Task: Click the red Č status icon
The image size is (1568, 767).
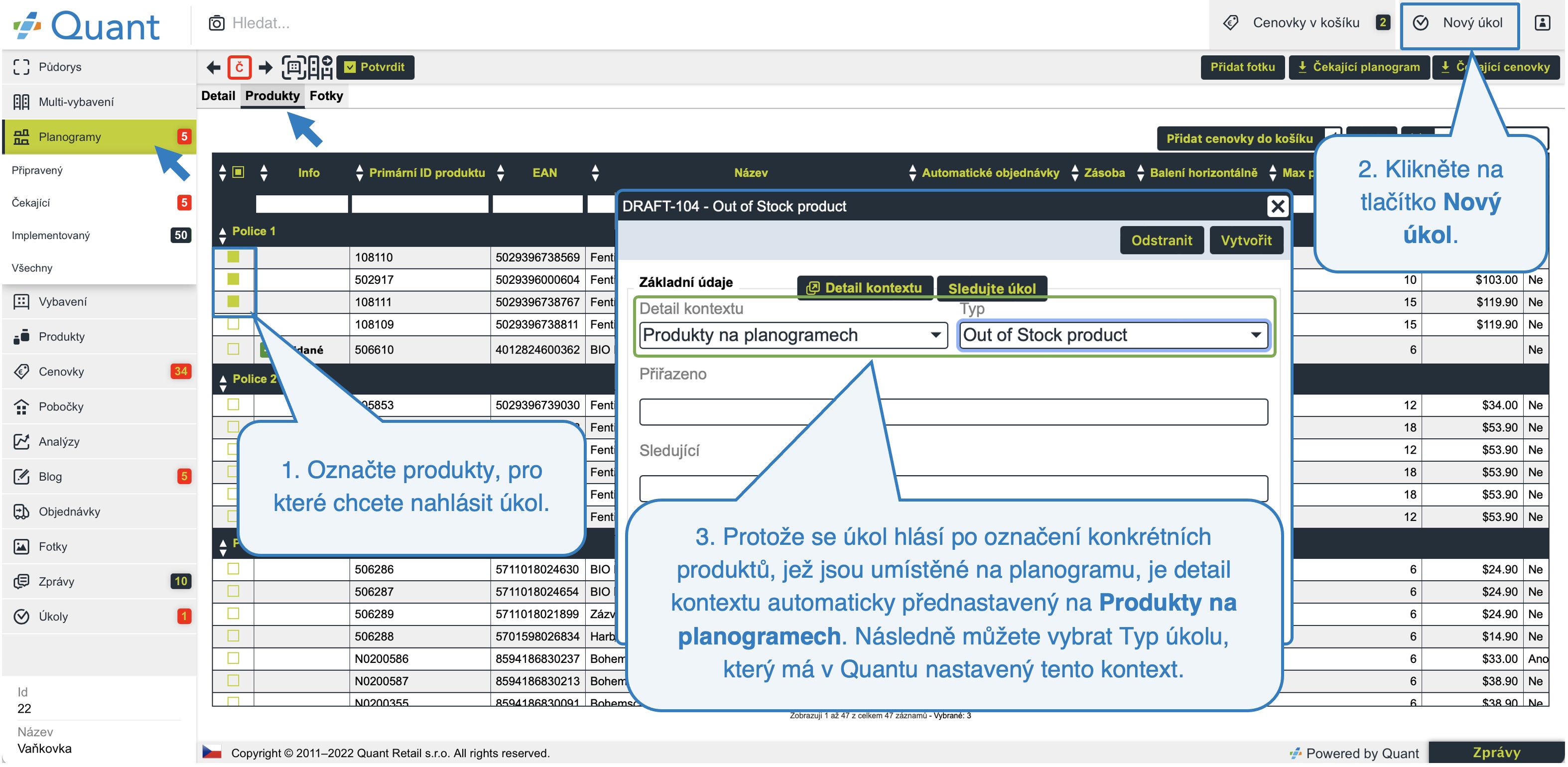Action: tap(239, 67)
